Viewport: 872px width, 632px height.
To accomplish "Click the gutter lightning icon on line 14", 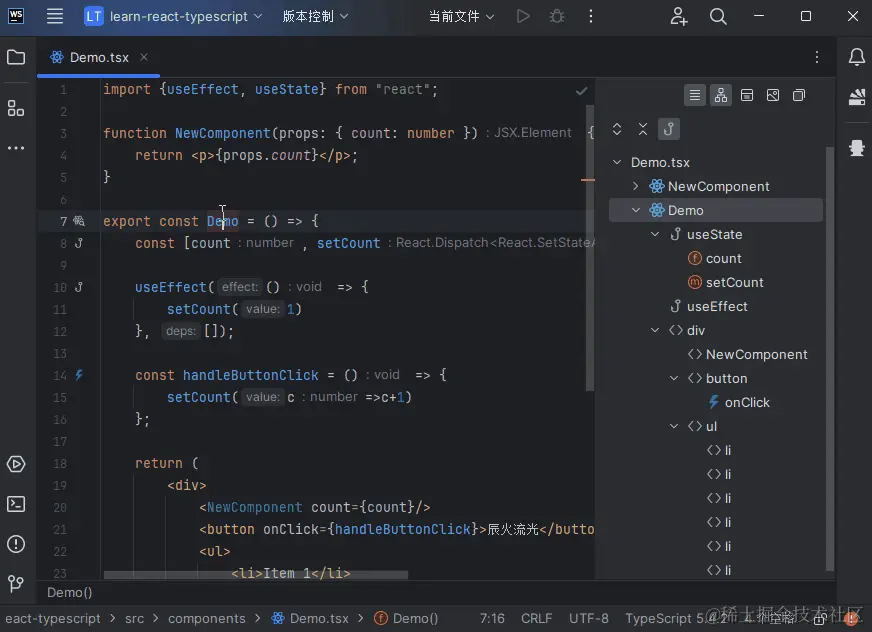I will (79, 375).
